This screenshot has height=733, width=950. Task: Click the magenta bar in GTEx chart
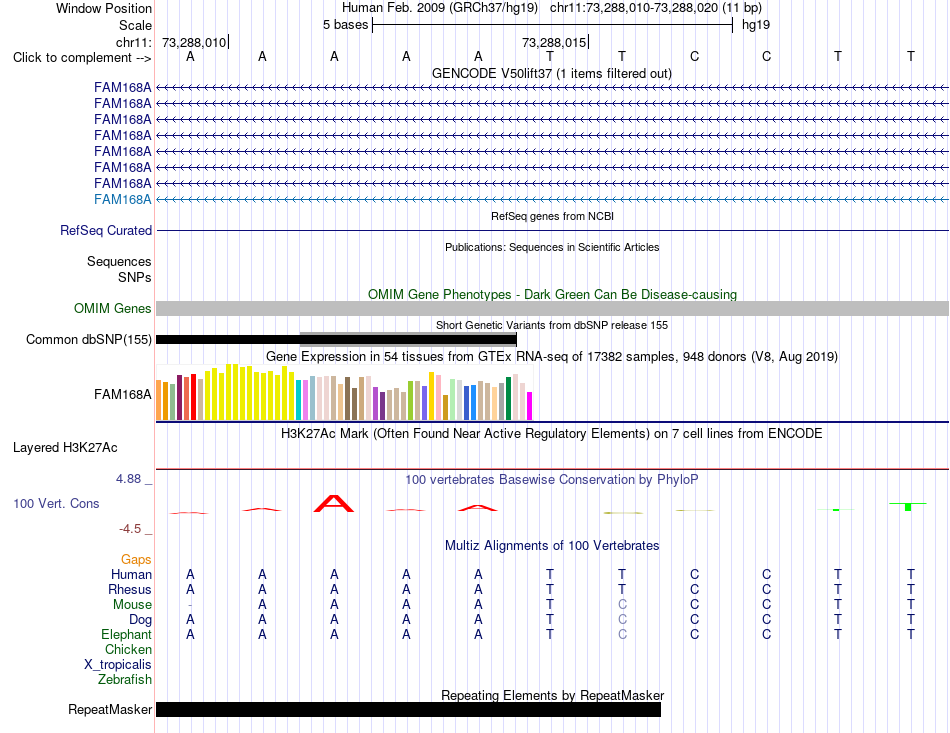(529, 406)
